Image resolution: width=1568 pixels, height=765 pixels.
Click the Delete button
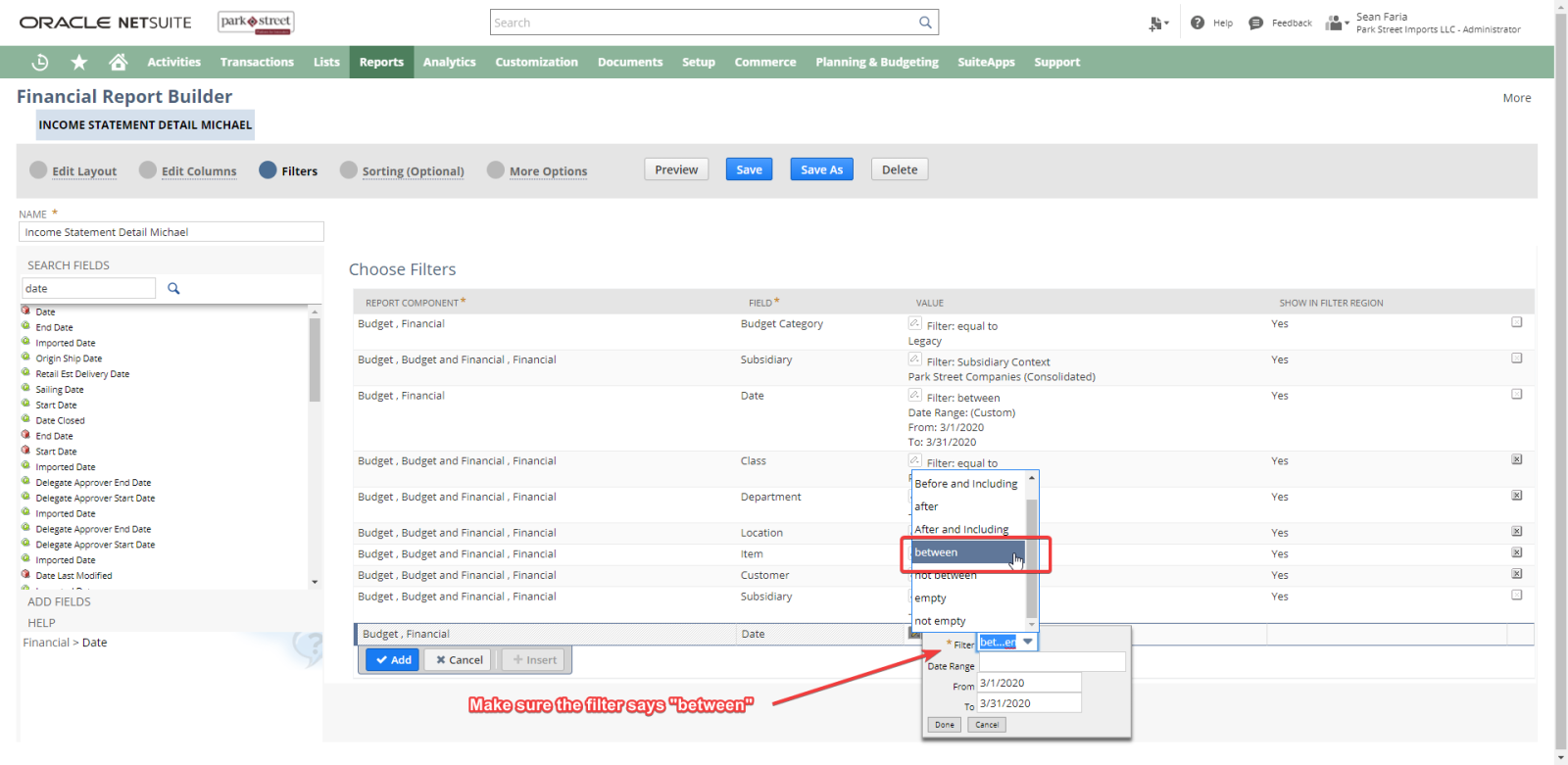(x=900, y=169)
